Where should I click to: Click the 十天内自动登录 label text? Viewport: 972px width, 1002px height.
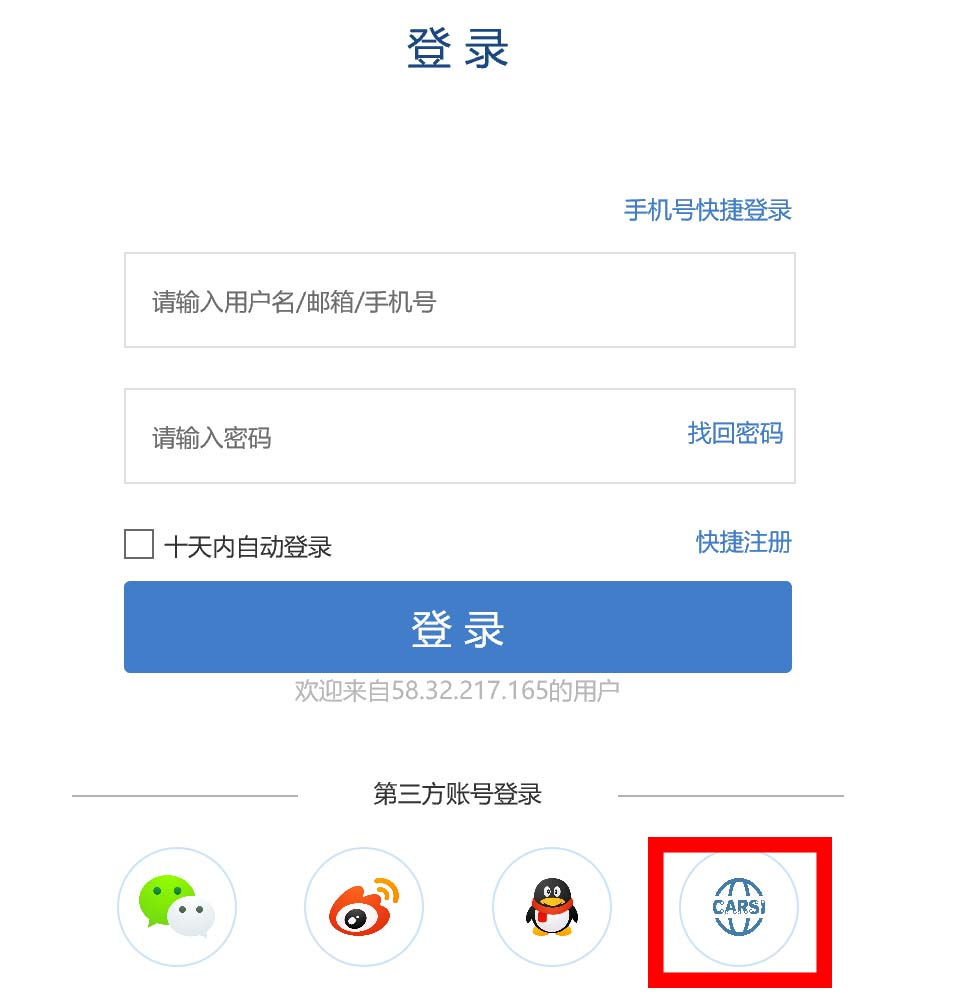[247, 546]
